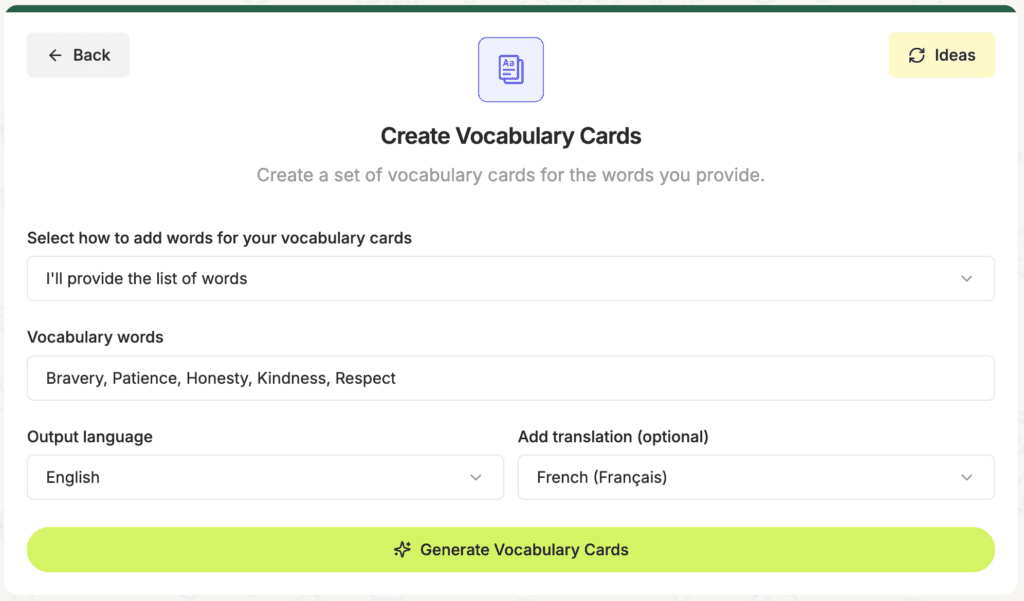The image size is (1024, 601).
Task: Click the chevron in the list of words selector
Action: 967,279
